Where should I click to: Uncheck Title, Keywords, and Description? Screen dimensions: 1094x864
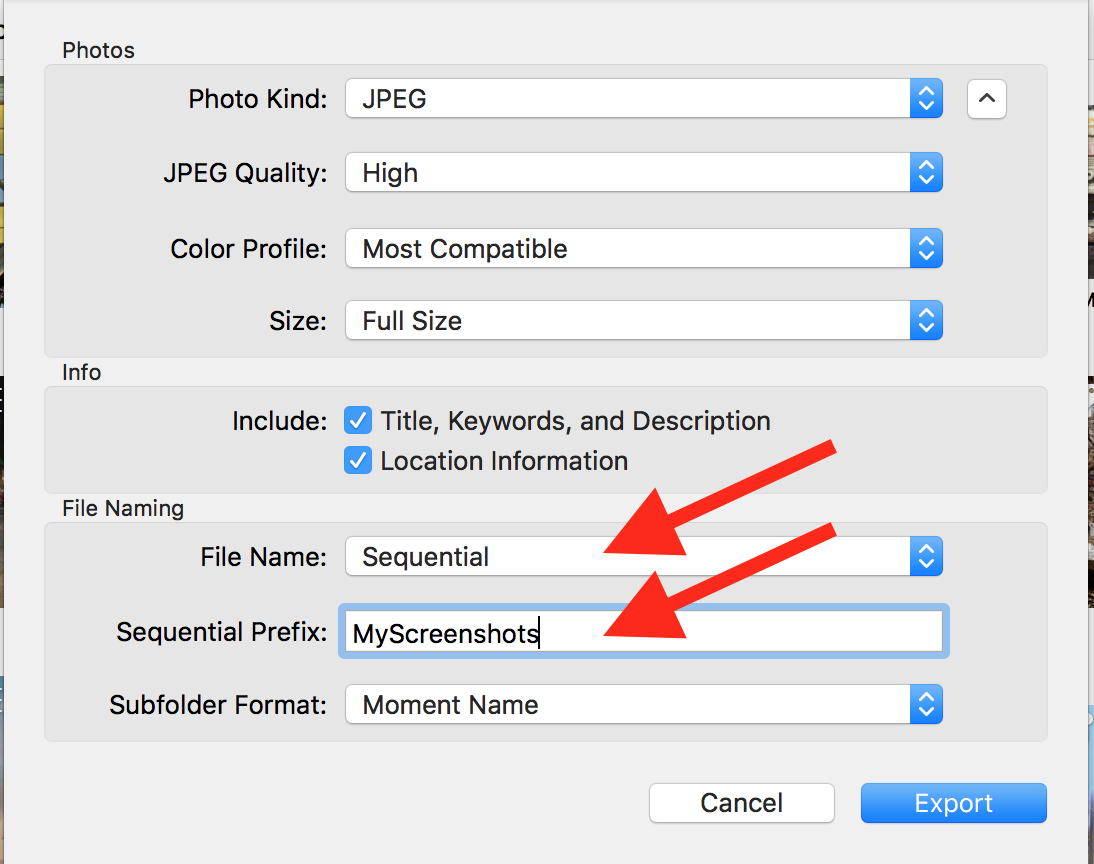358,420
